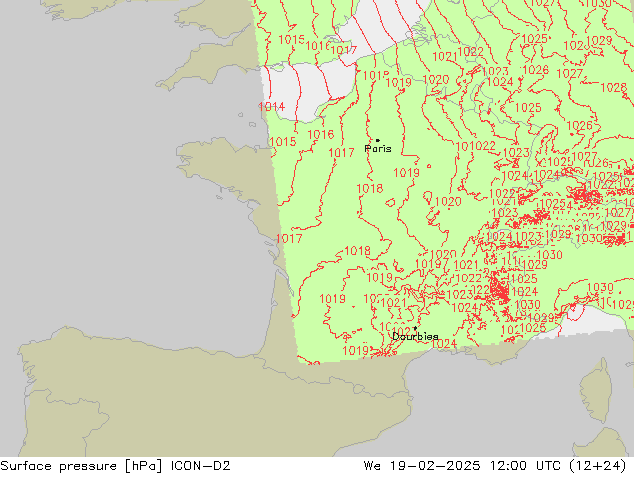Click the 1014 isobar label
634x490 pixels.
(272, 107)
